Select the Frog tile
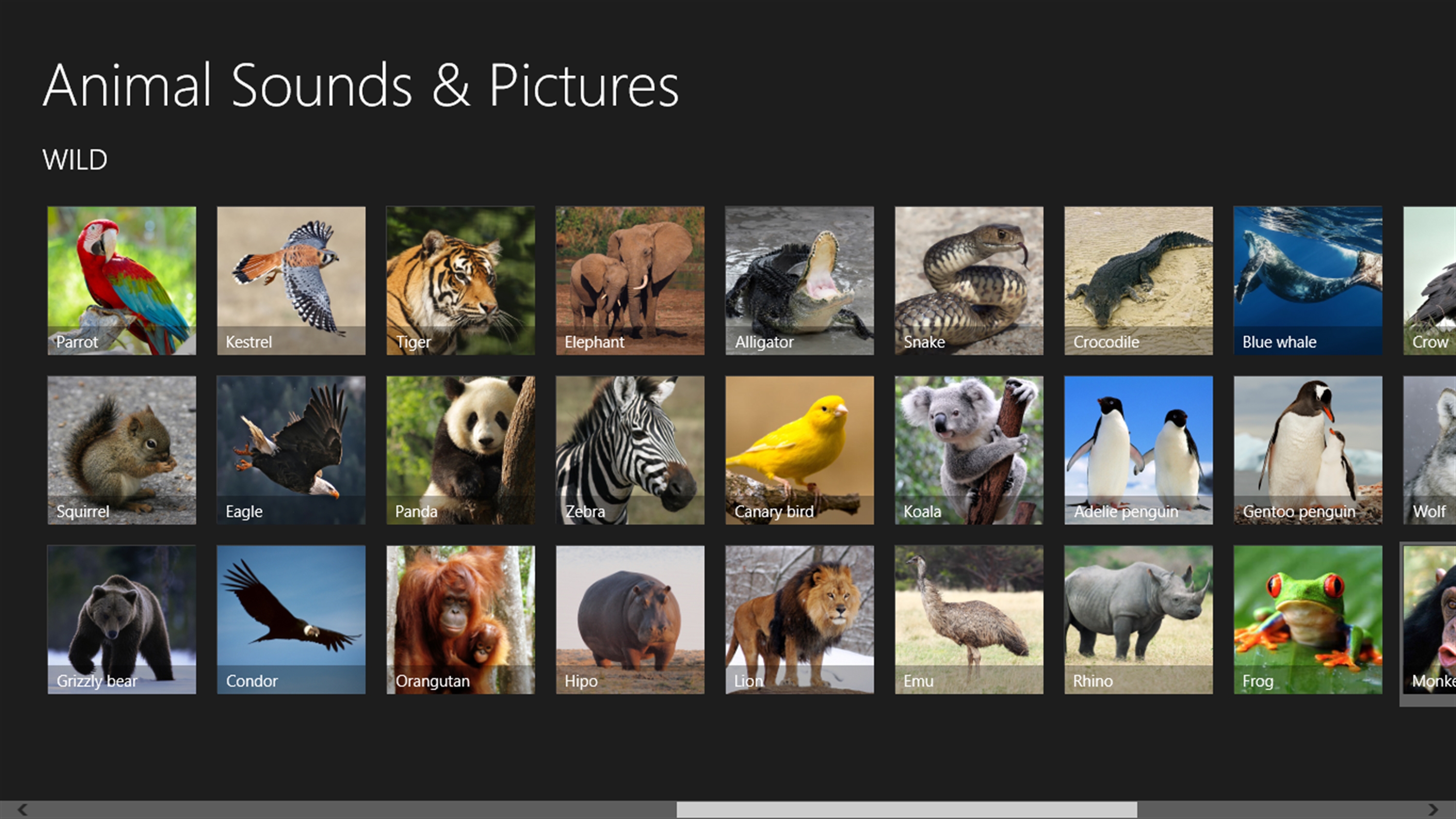 (1308, 619)
